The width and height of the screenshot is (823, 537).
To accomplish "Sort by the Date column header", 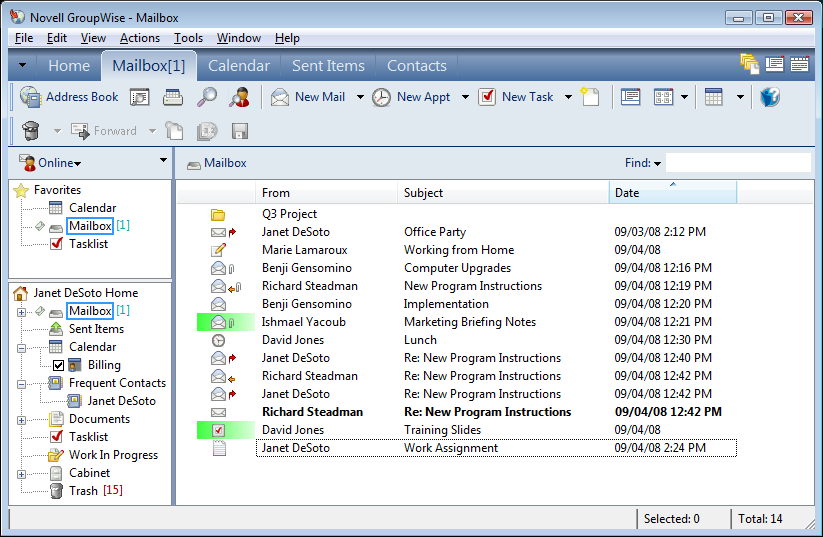I will (x=673, y=193).
